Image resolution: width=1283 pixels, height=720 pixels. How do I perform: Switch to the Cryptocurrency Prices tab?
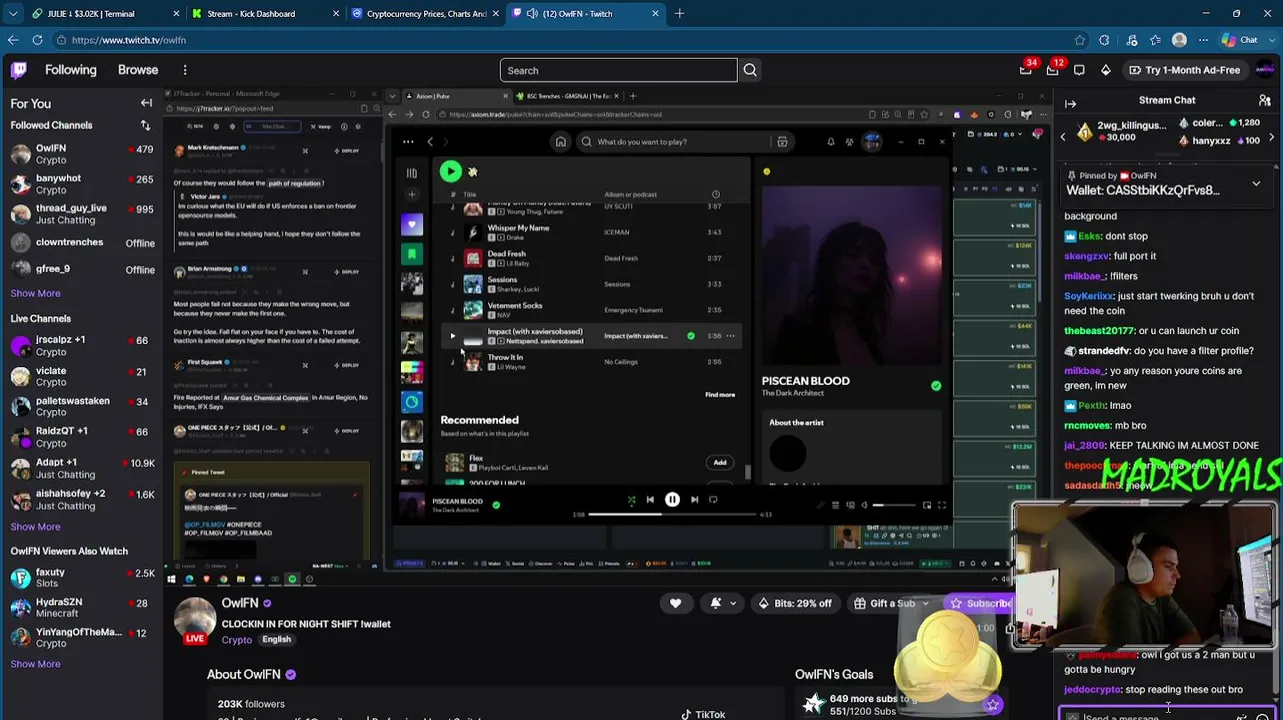pyautogui.click(x=425, y=14)
